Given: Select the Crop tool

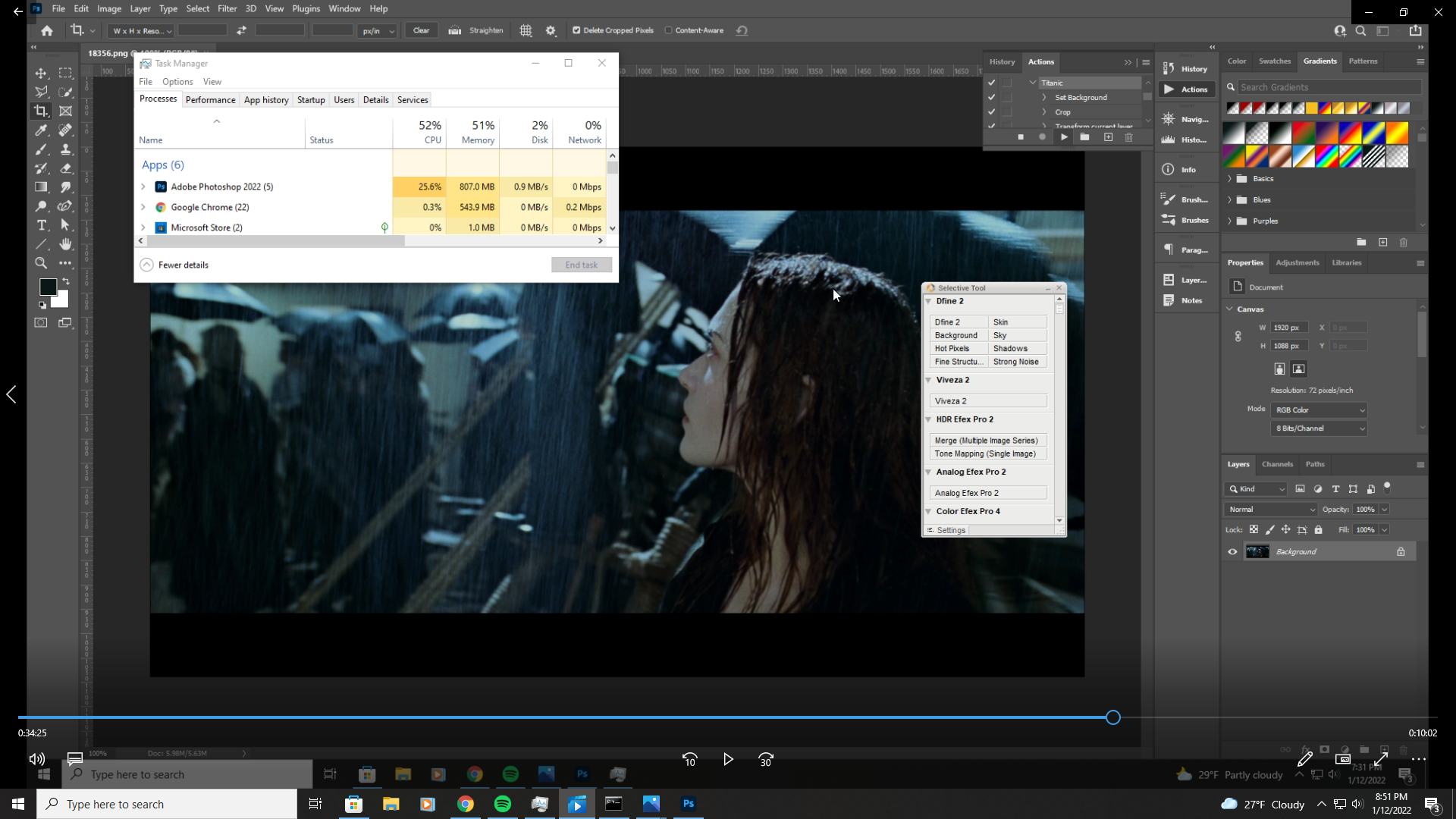Looking at the screenshot, I should (41, 110).
